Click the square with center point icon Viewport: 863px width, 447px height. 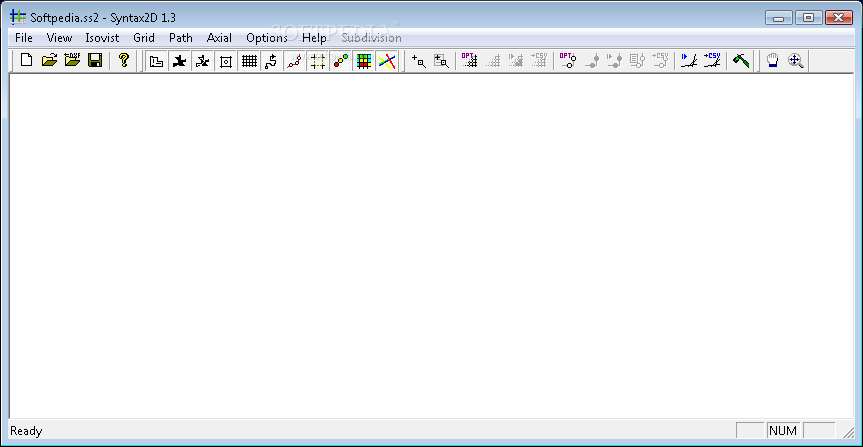tap(226, 61)
